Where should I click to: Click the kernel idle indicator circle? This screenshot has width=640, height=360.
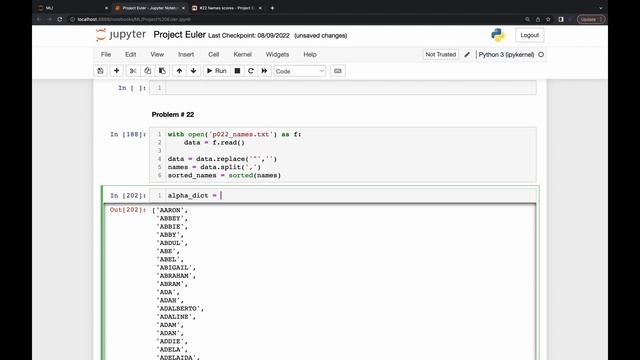point(541,54)
